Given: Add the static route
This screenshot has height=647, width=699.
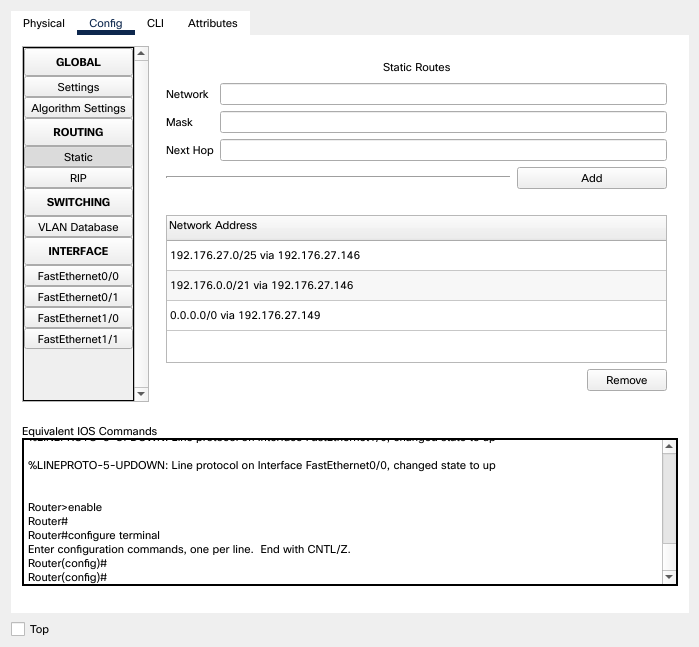Looking at the screenshot, I should click(x=592, y=178).
